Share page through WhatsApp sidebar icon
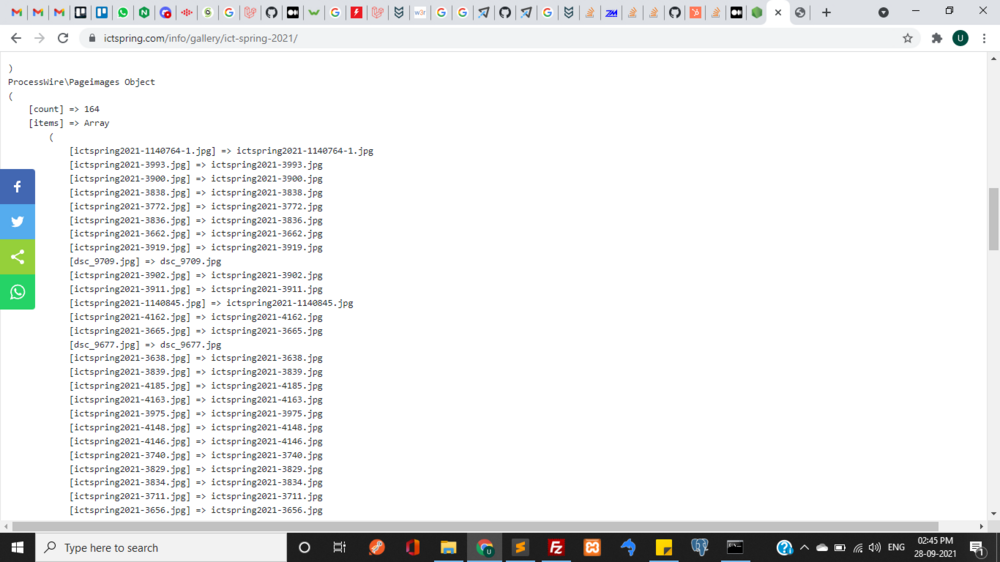This screenshot has width=1000, height=562. tap(17, 292)
